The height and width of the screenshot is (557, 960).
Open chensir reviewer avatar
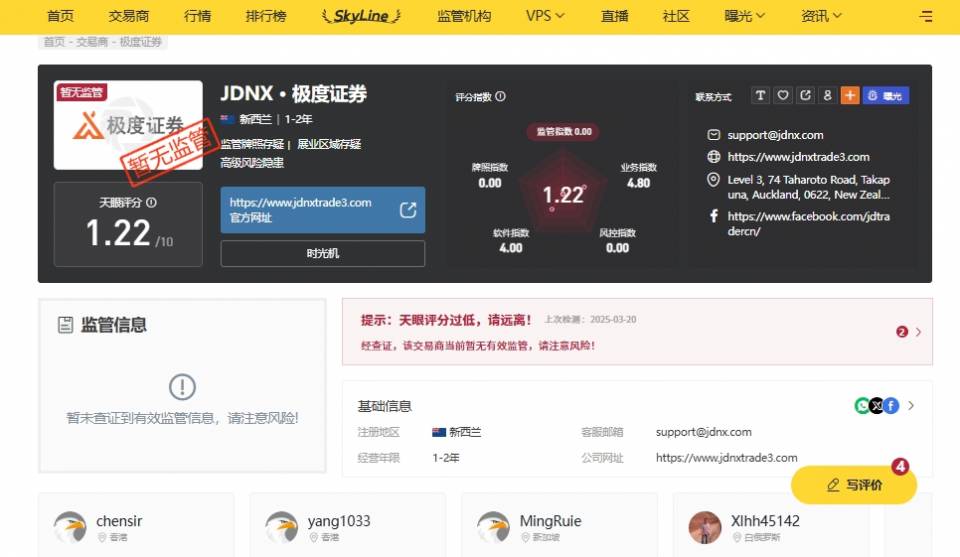(70, 527)
